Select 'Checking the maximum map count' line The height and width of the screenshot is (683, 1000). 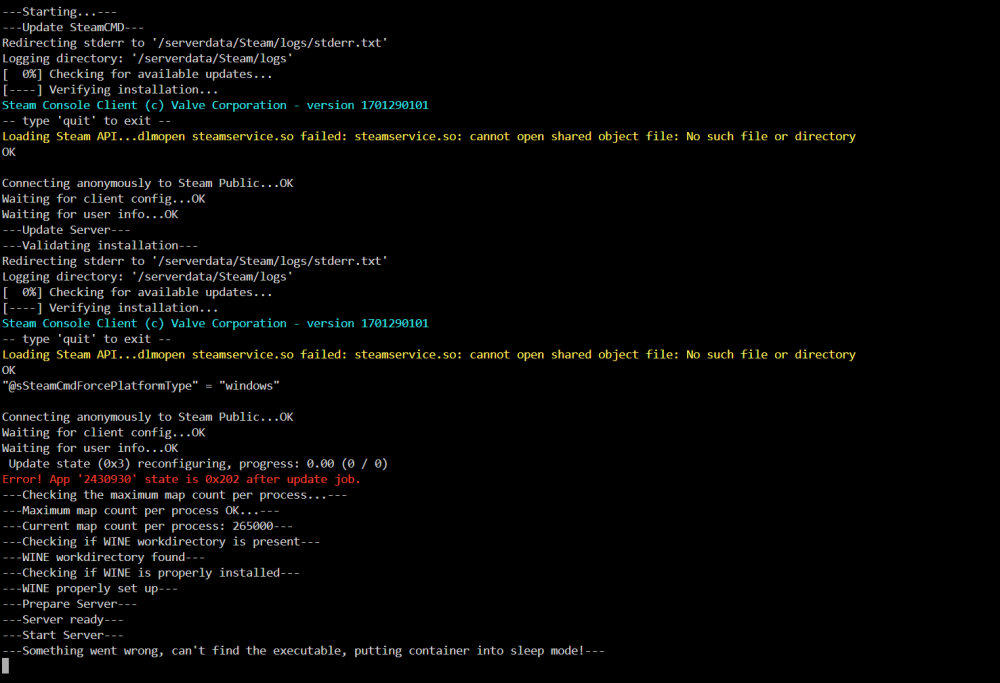coord(174,495)
